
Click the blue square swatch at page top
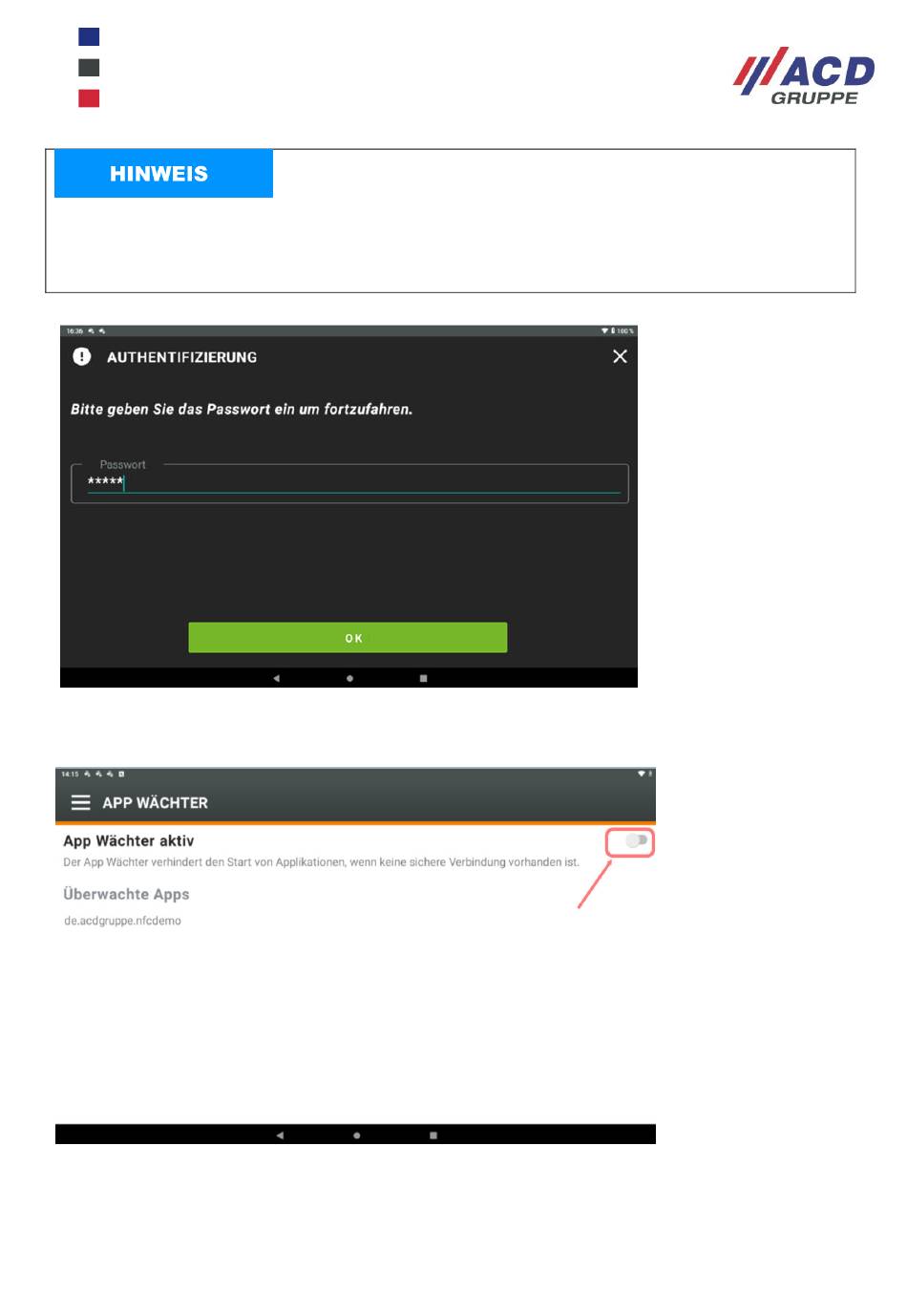[x=89, y=37]
